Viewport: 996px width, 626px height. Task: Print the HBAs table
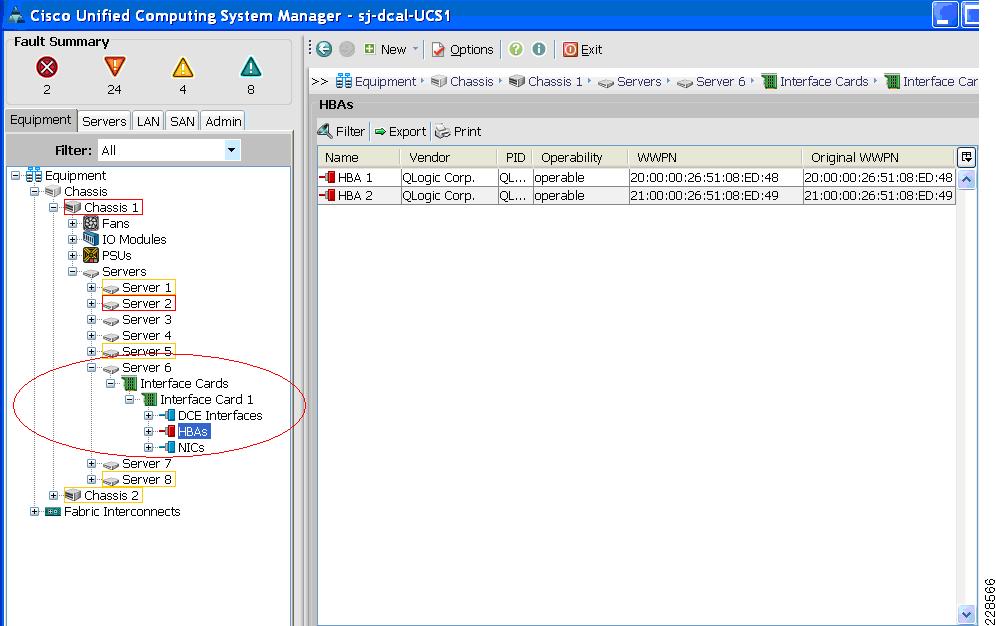click(458, 131)
